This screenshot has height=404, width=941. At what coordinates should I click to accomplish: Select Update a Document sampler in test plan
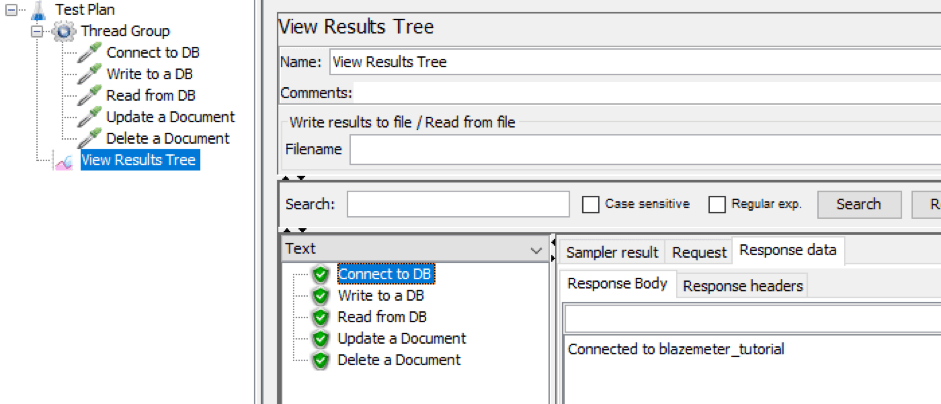click(x=170, y=117)
